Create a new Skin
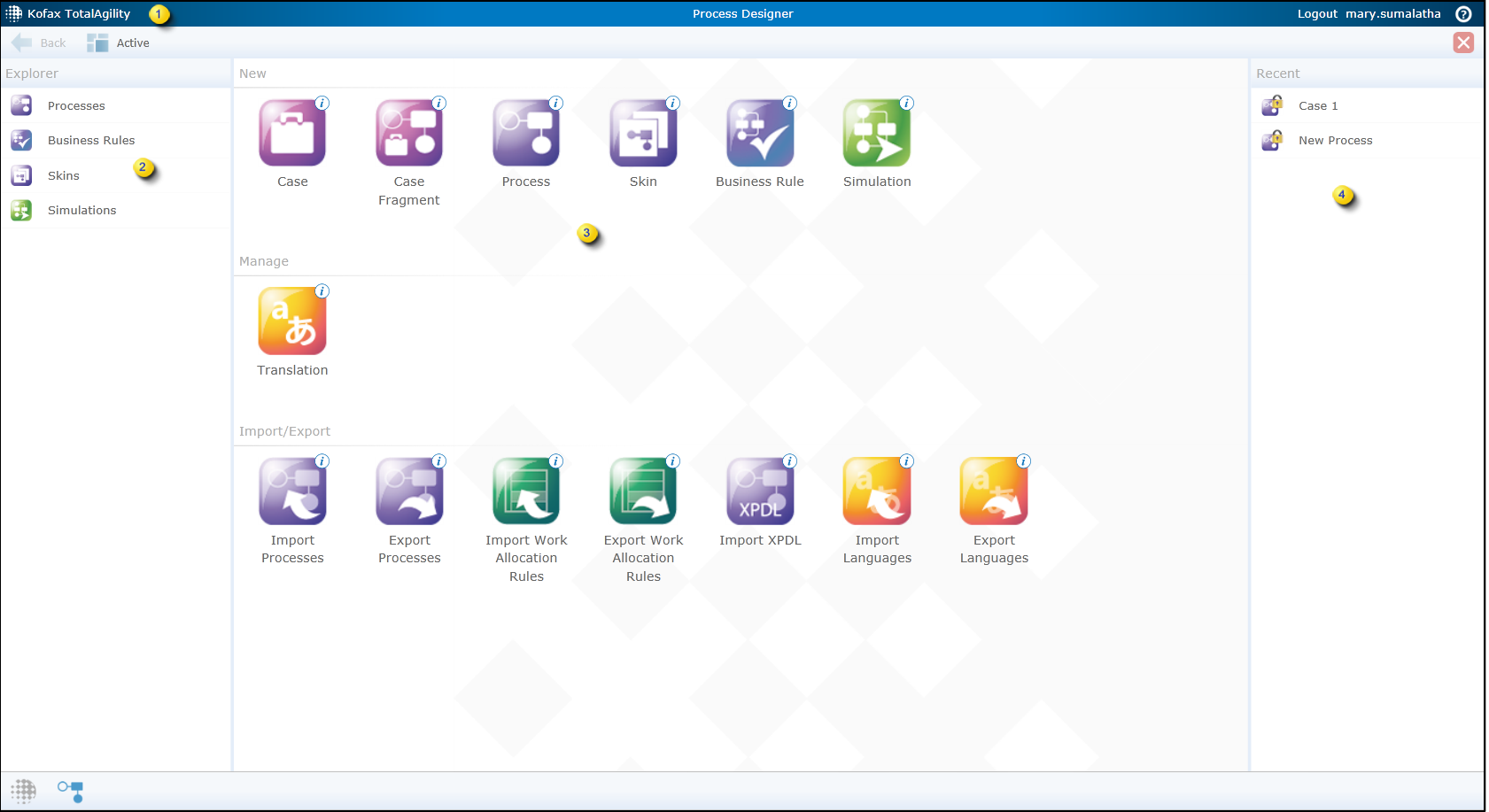This screenshot has width=1489, height=812. coord(643,133)
